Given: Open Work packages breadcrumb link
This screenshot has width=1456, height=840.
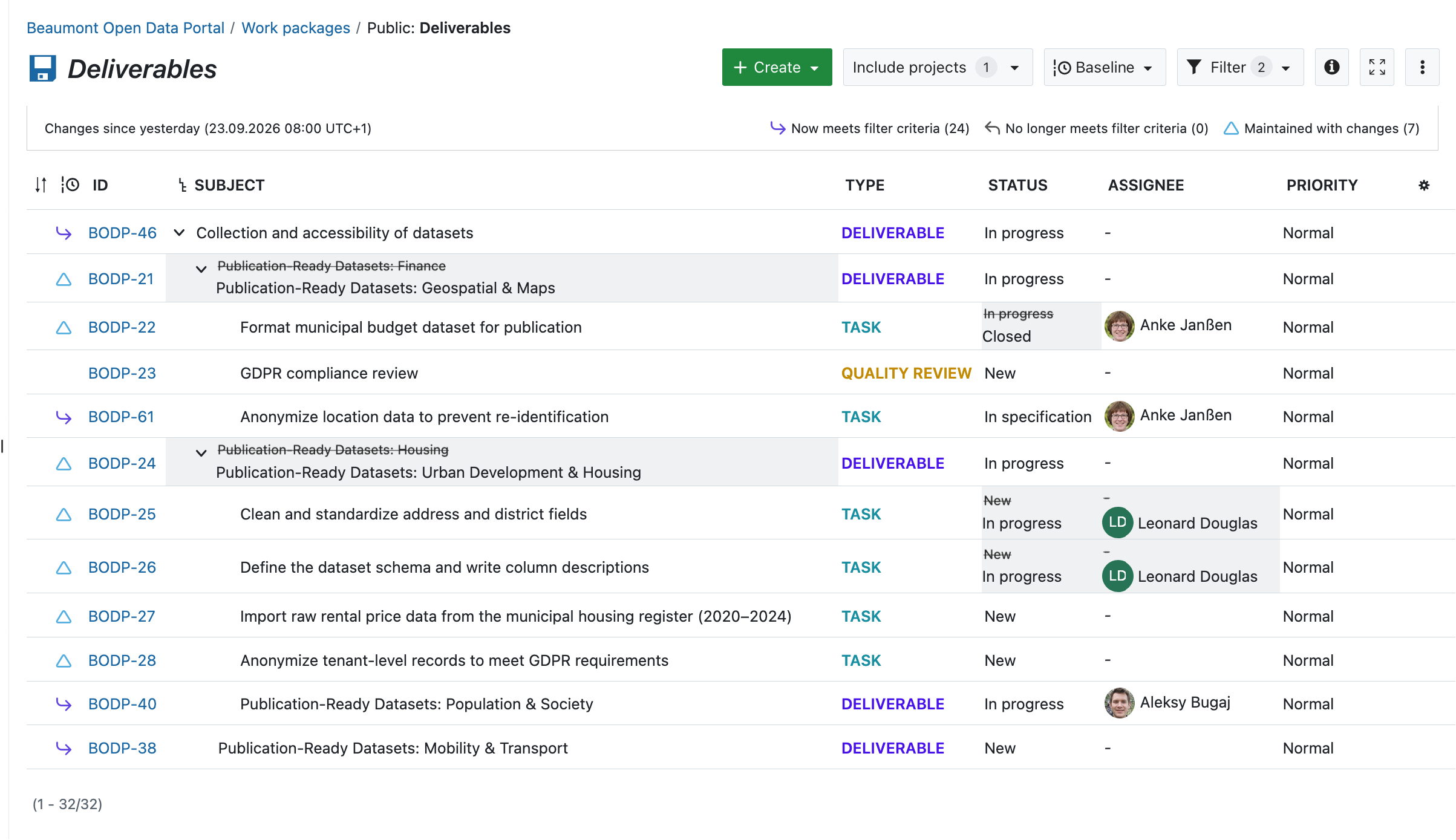Looking at the screenshot, I should tap(295, 28).
